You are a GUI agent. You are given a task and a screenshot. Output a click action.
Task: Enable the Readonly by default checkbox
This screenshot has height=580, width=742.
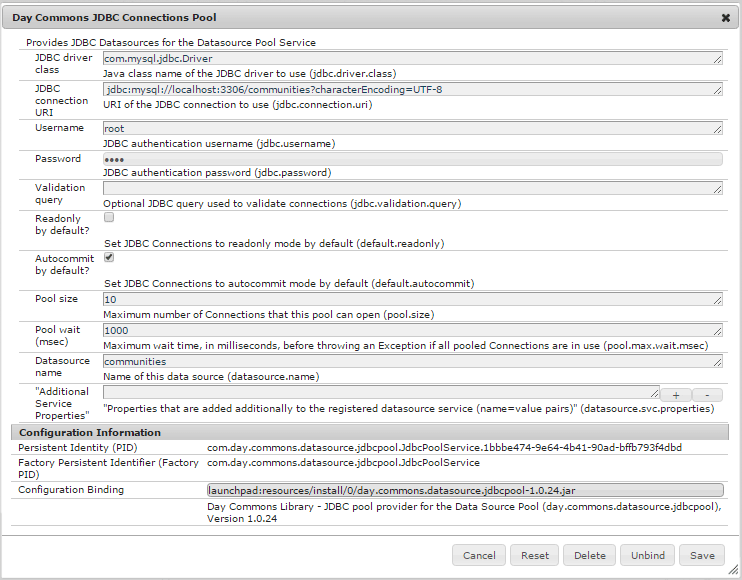pos(109,217)
